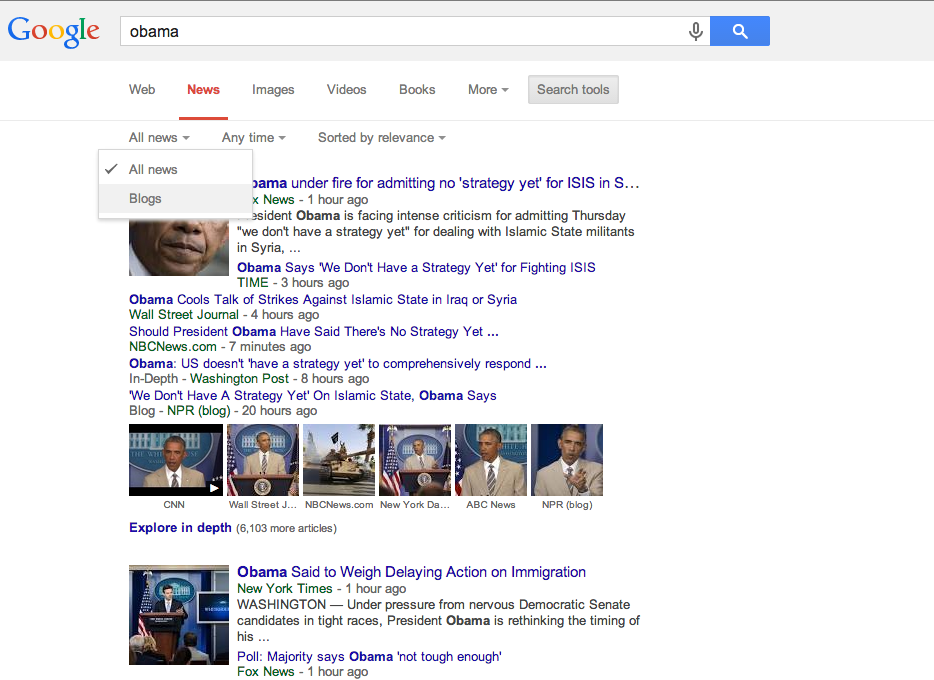
Task: Open the Images tab
Action: tap(273, 89)
